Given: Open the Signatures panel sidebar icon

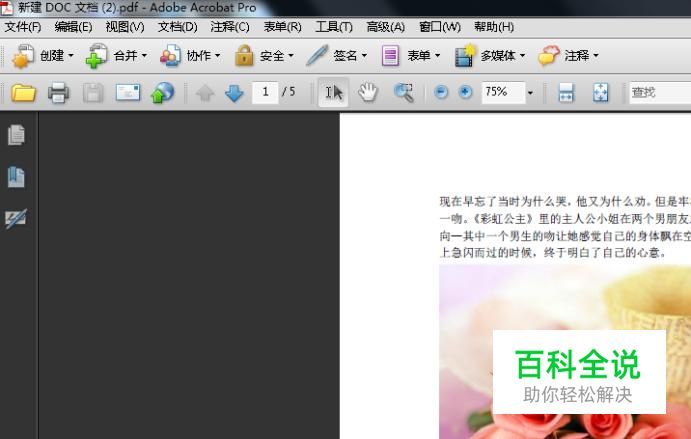Looking at the screenshot, I should coord(16,219).
